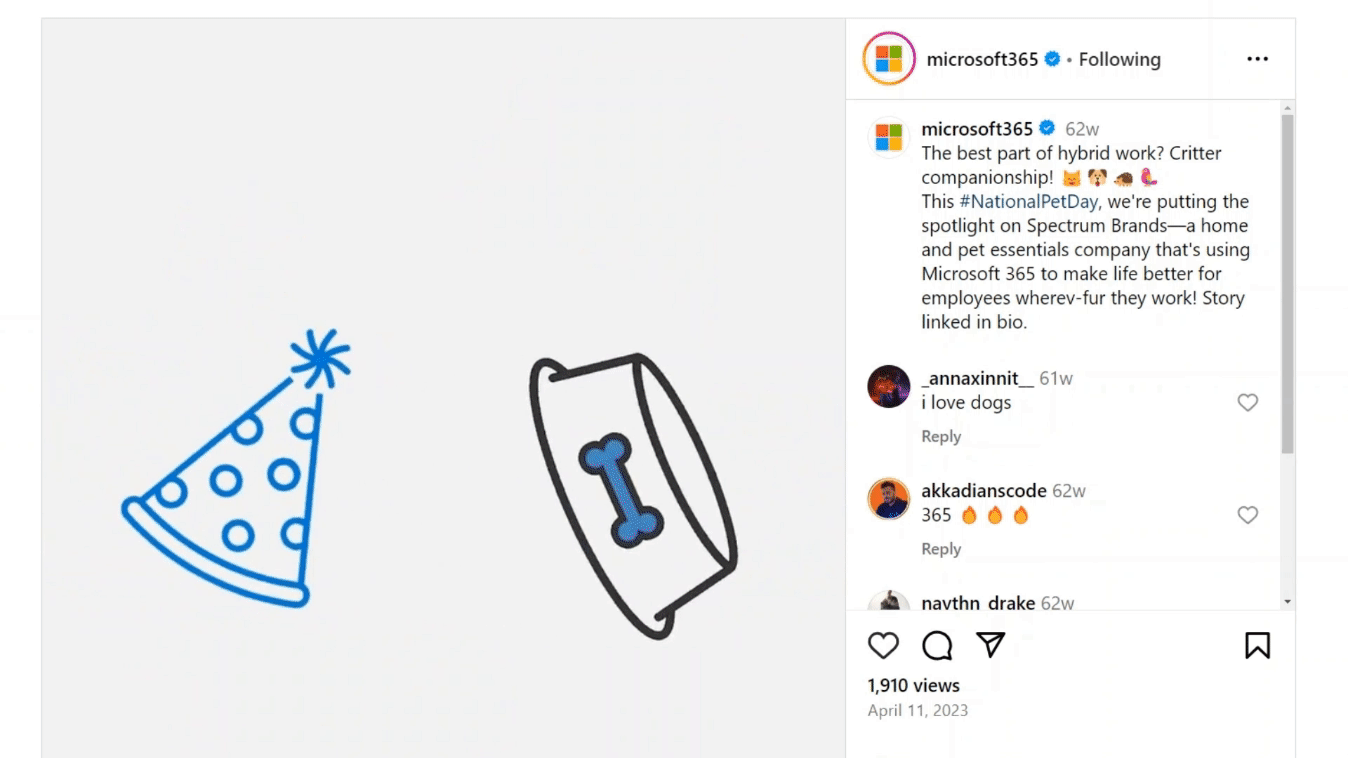1348x758 pixels.
Task: Save post with bookmark icon
Action: point(1257,646)
